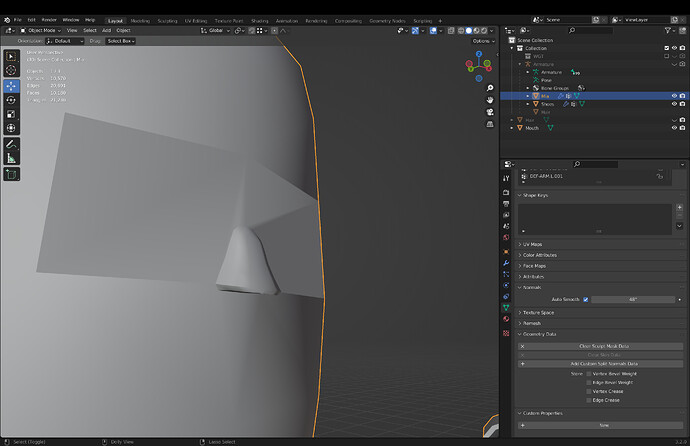Click Clear Sculpt Mask Data button

600,346
